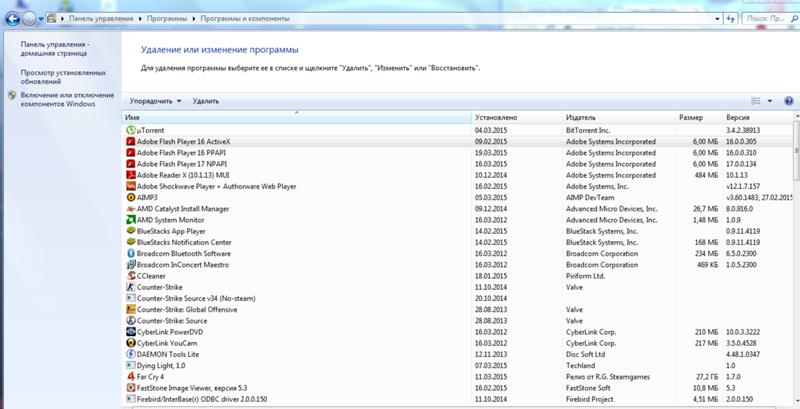Click the µTorrent program icon
The width and height of the screenshot is (800, 409).
coord(131,131)
